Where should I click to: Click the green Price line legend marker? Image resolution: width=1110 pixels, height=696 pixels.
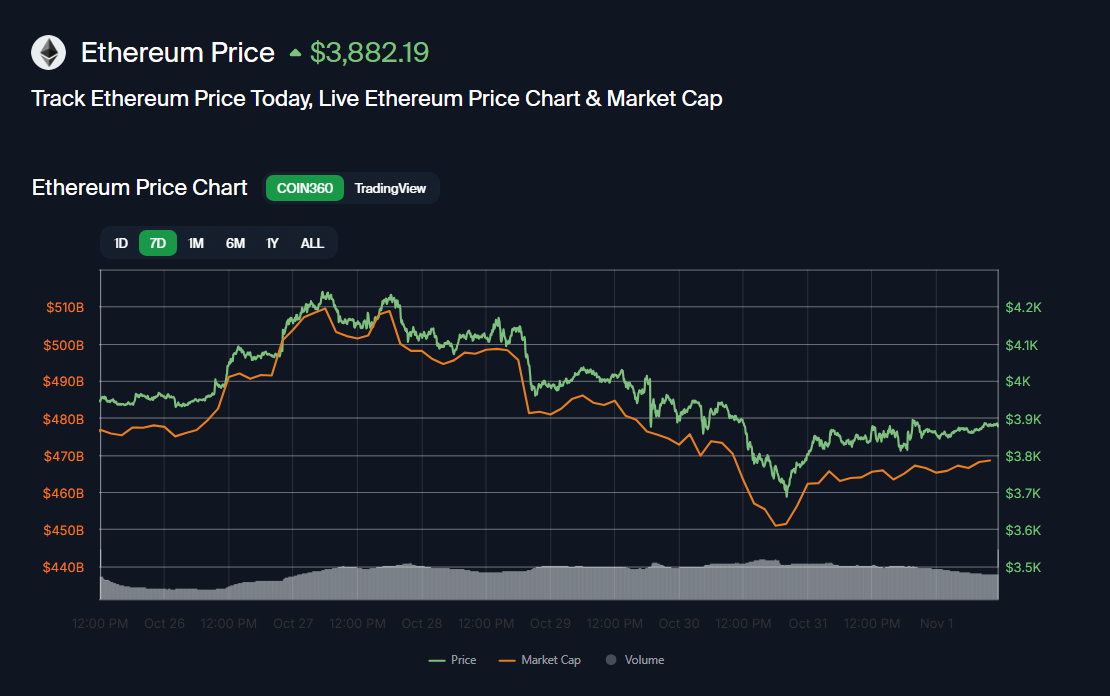pyautogui.click(x=436, y=660)
